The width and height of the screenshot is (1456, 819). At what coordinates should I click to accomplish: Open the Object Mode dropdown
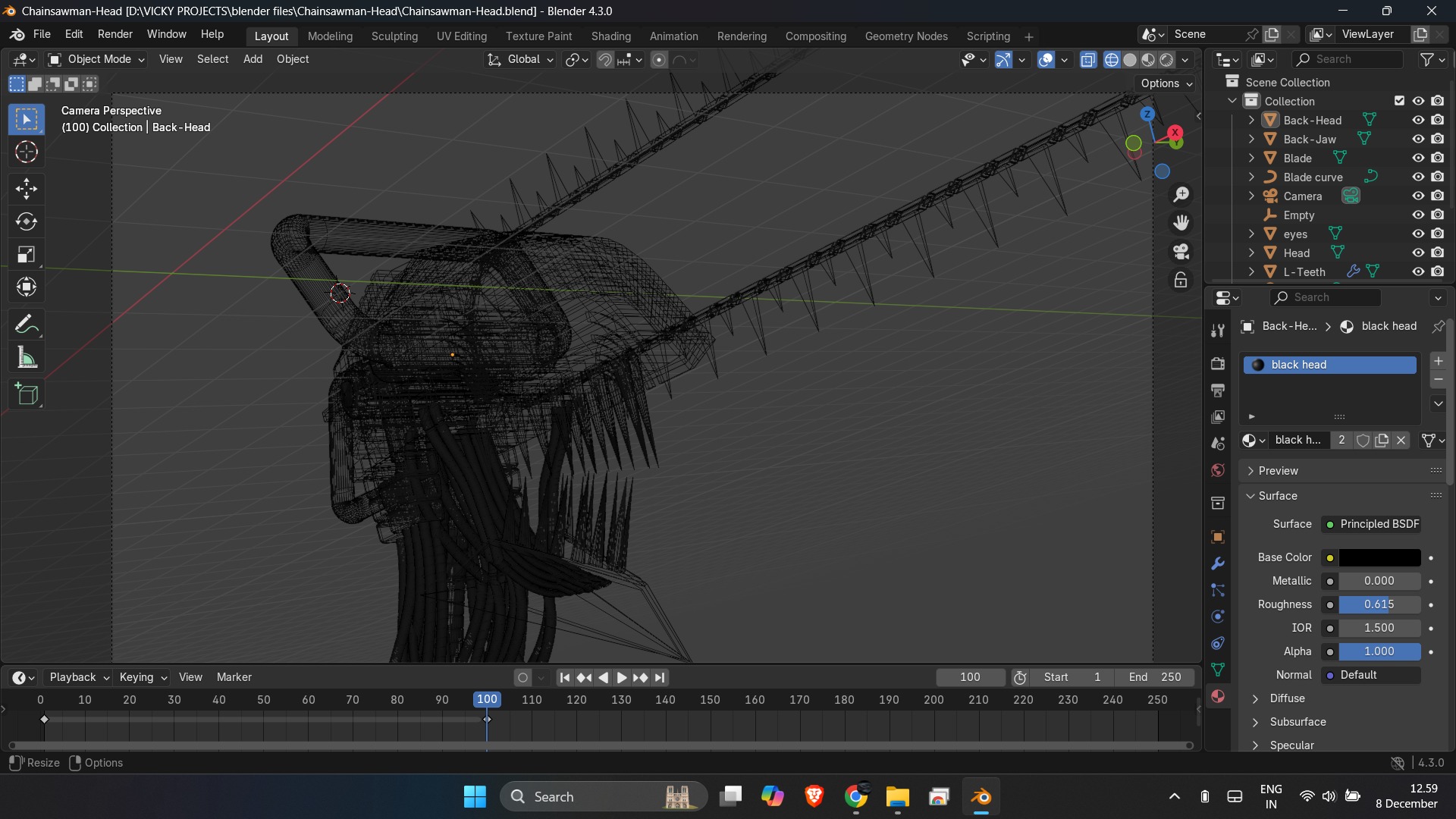[x=96, y=59]
